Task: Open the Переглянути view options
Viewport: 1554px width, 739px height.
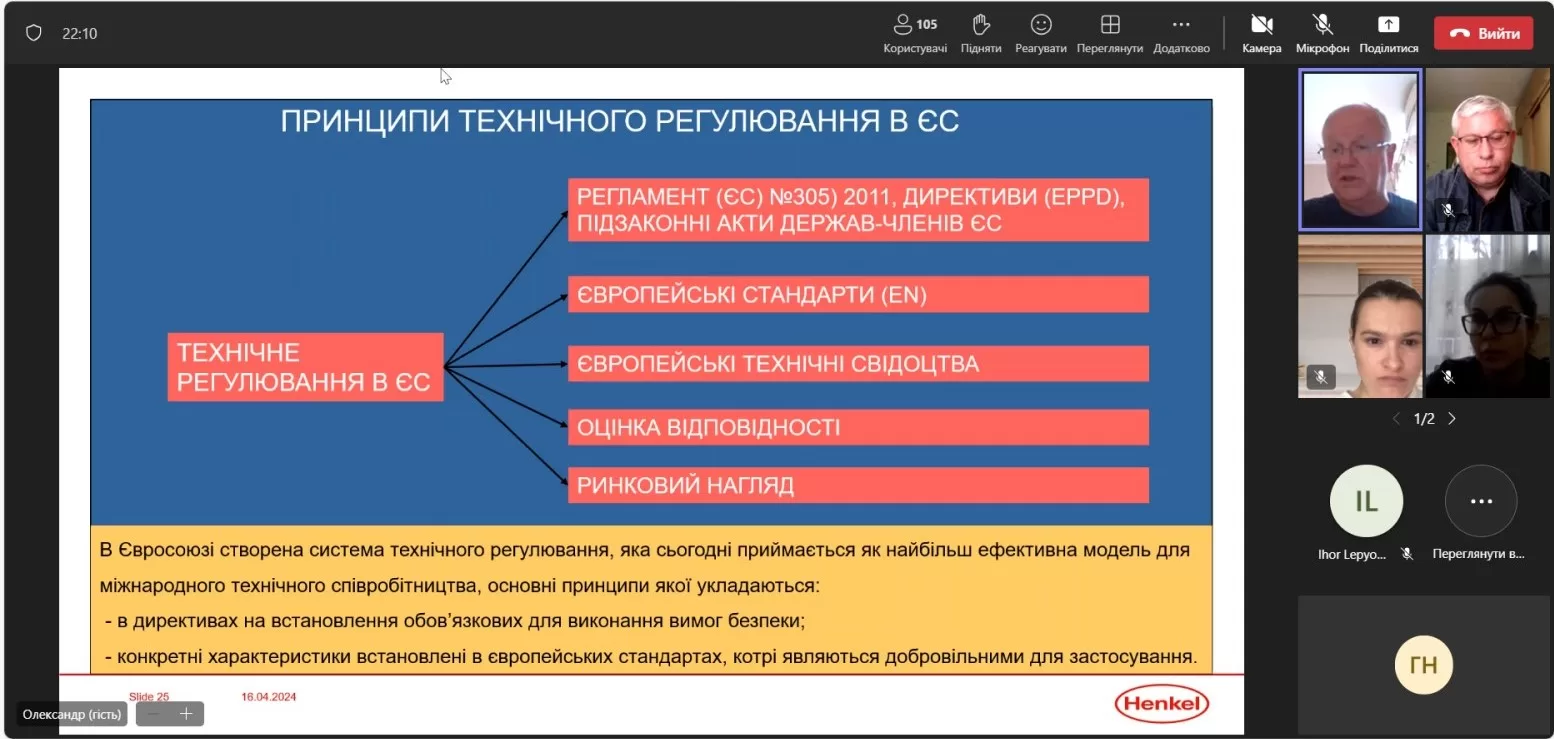Action: coord(1109,33)
